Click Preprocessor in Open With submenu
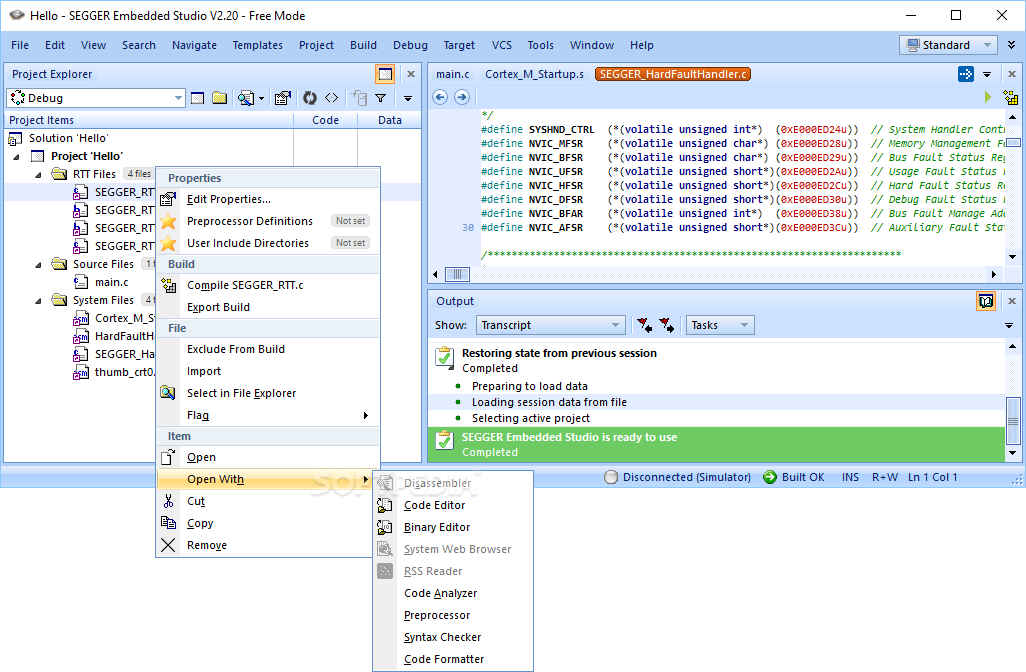Viewport: 1026px width, 672px height. pyautogui.click(x=453, y=615)
